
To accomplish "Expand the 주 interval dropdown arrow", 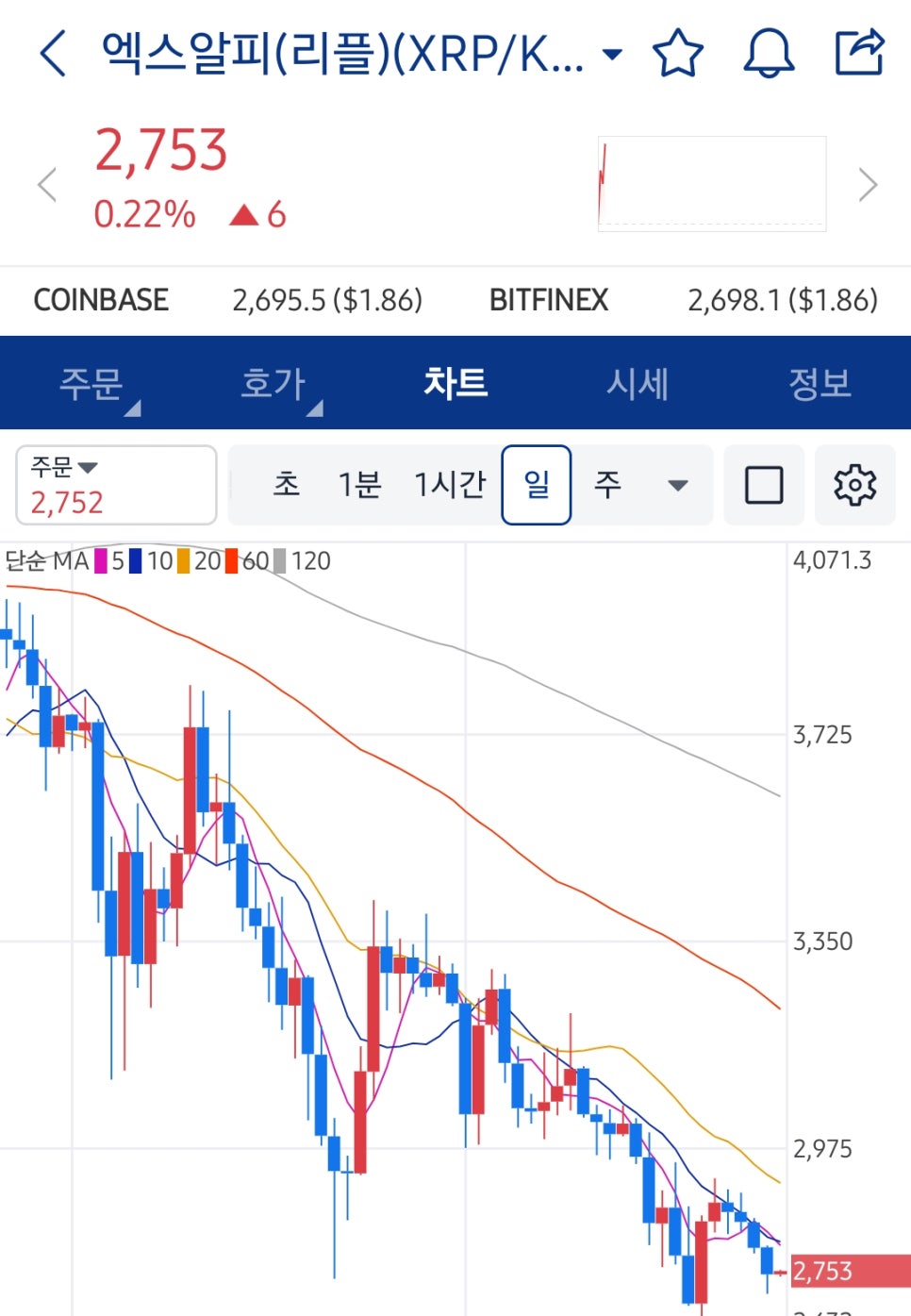I will click(676, 485).
